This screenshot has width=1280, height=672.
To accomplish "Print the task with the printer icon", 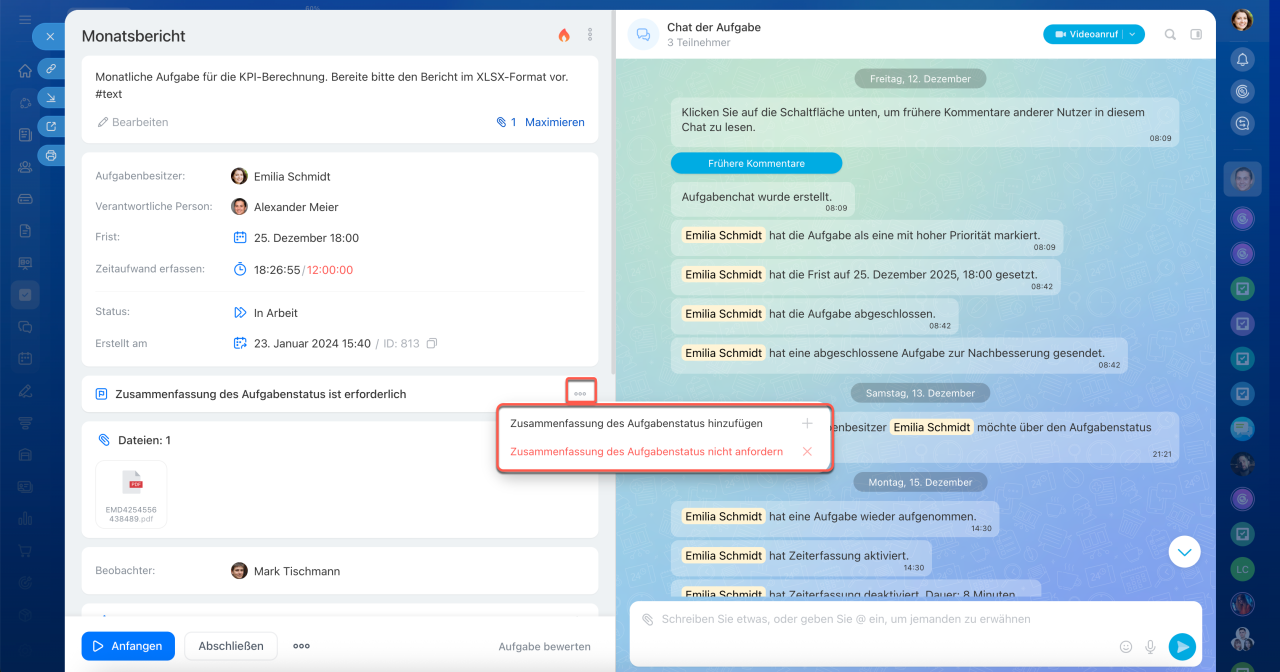I will [x=51, y=155].
